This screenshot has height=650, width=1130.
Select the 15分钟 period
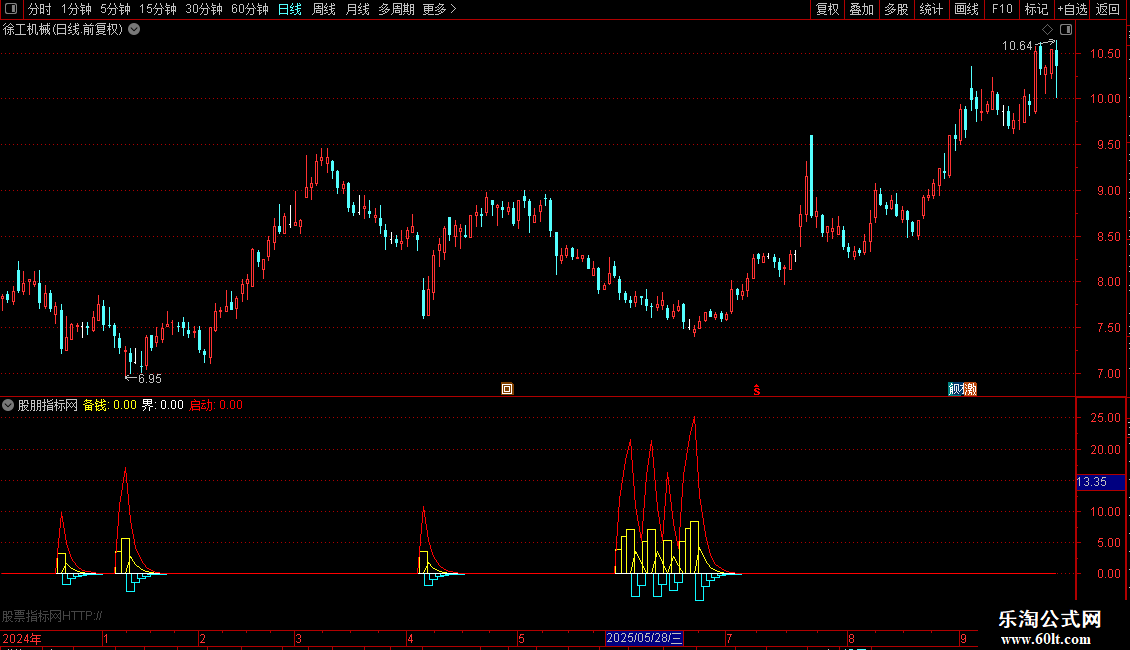tap(158, 9)
